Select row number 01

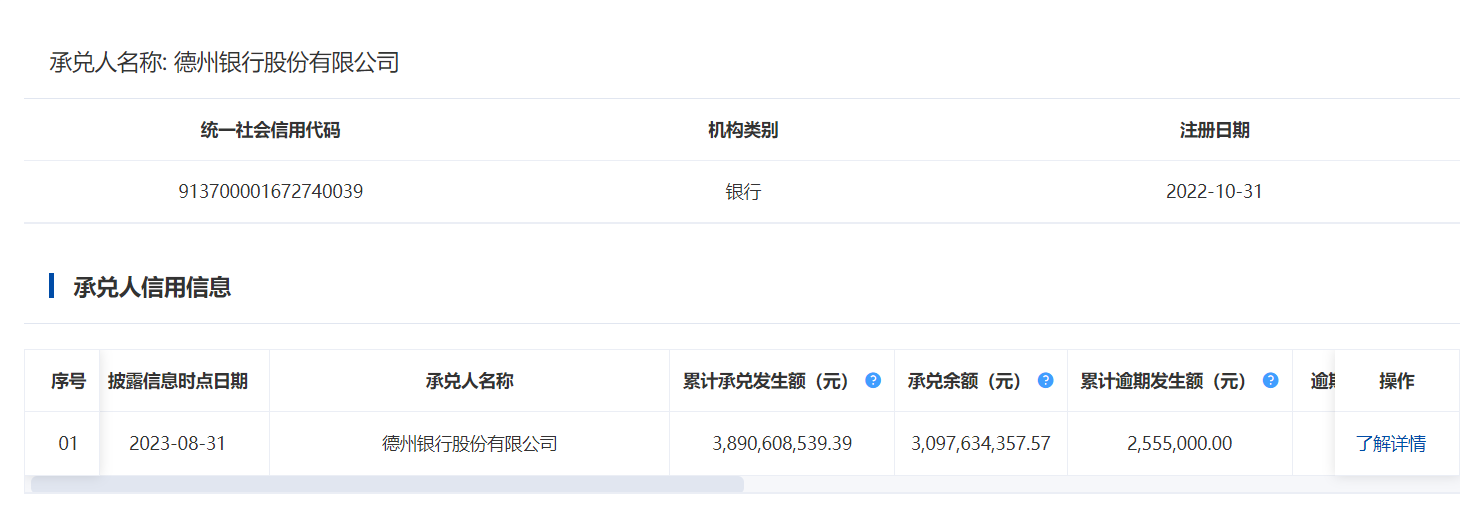click(68, 443)
